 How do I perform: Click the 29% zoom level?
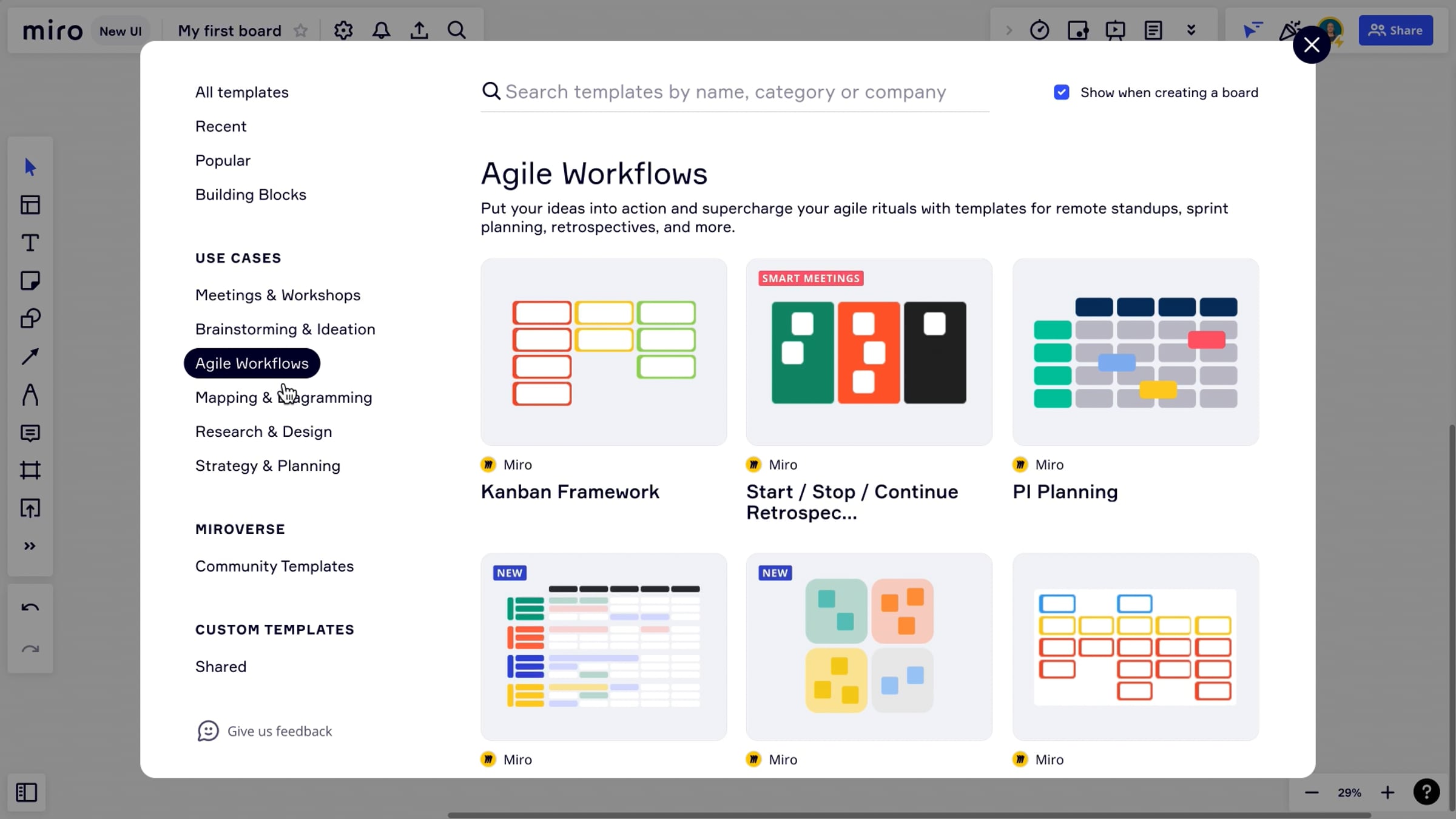[x=1349, y=792]
